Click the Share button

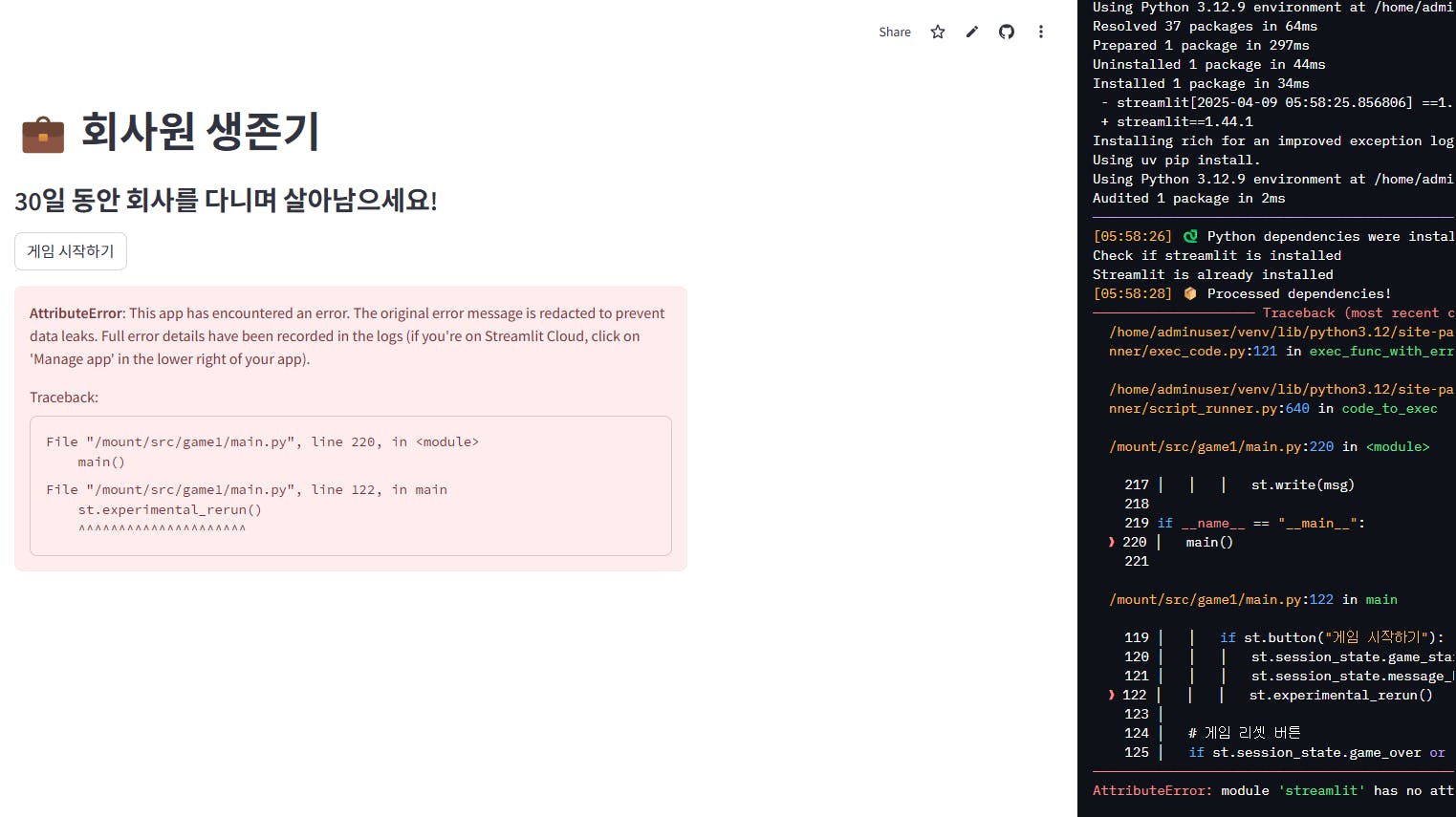pos(895,32)
